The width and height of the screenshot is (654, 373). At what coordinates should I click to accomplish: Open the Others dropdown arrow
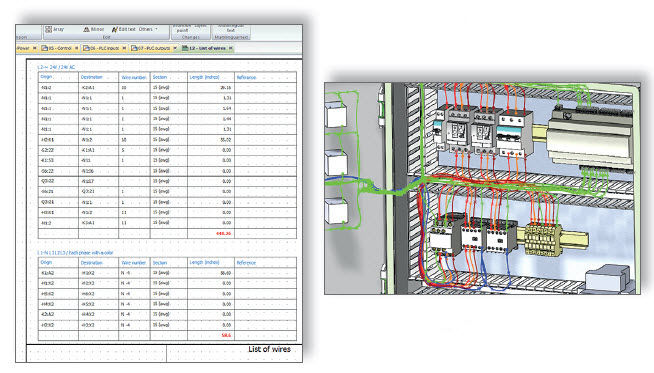[x=156, y=29]
